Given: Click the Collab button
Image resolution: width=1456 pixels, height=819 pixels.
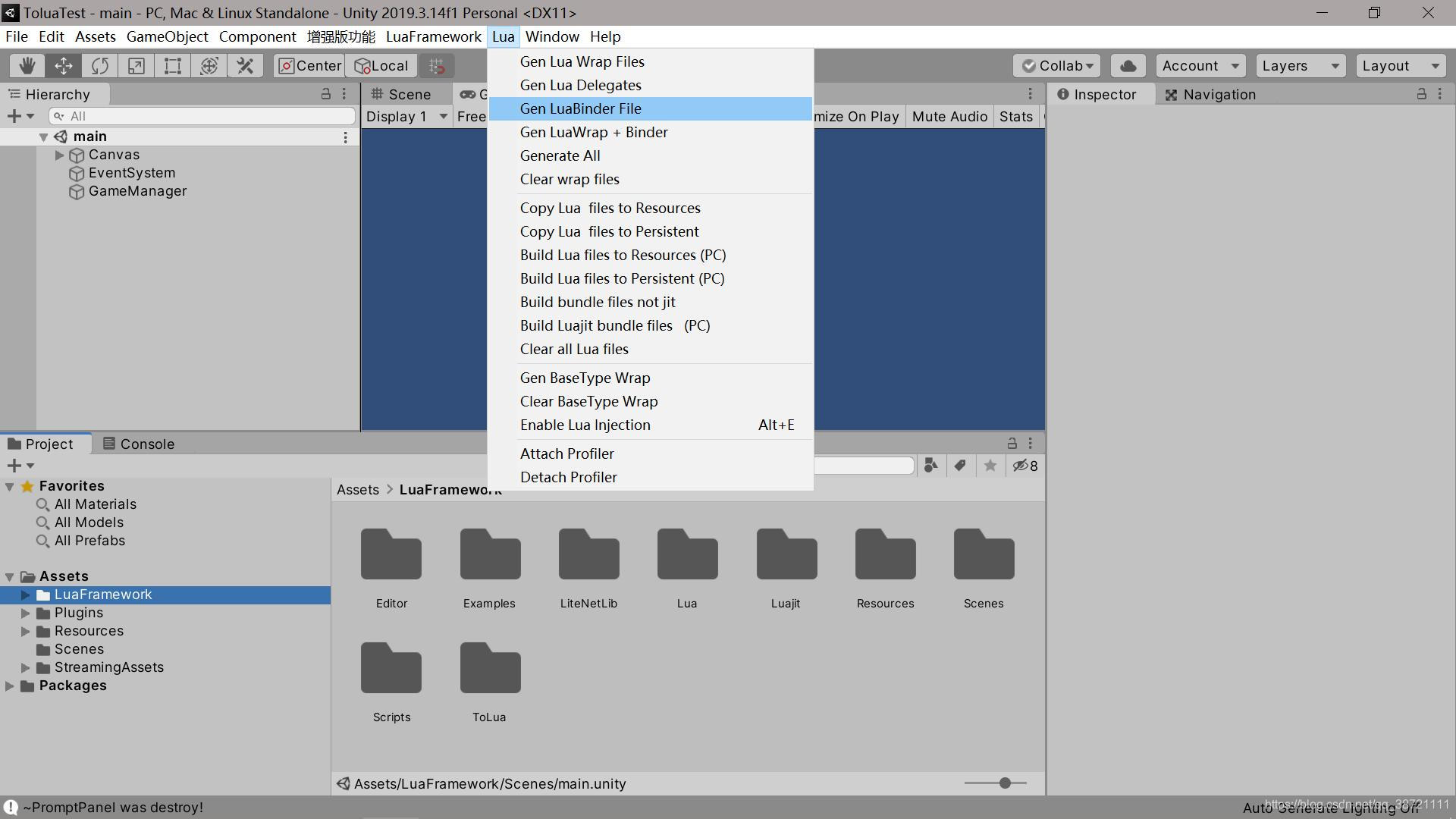Looking at the screenshot, I should [1056, 65].
